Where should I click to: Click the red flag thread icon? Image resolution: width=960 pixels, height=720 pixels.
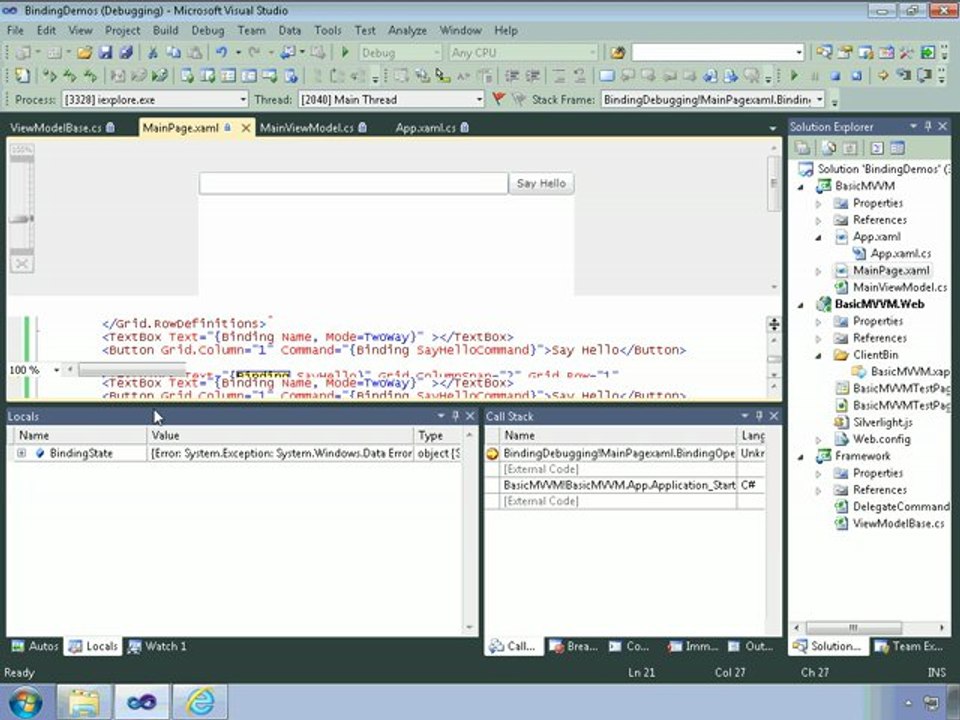(x=498, y=99)
